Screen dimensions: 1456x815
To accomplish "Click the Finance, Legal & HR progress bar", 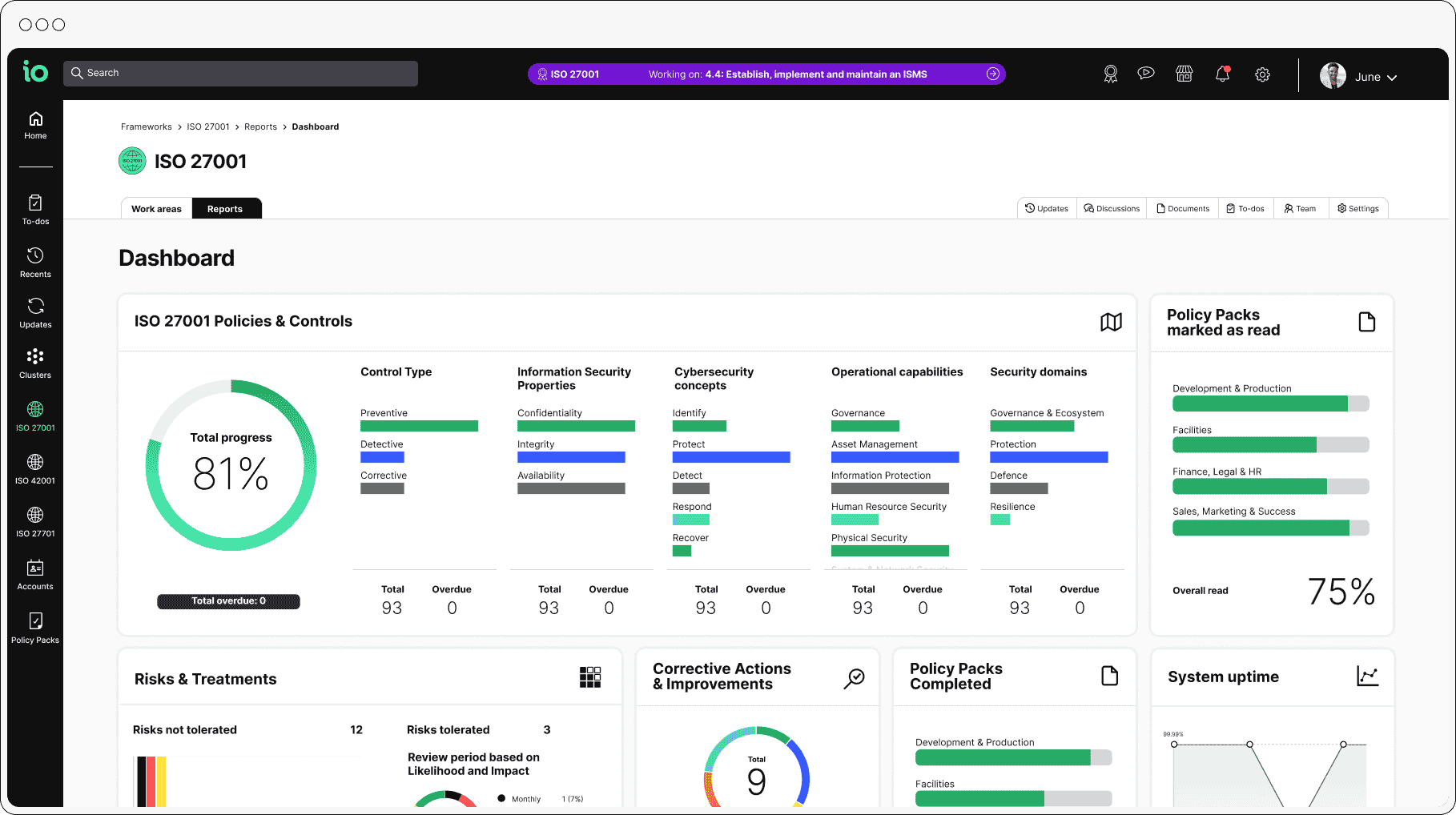I will click(x=1271, y=486).
